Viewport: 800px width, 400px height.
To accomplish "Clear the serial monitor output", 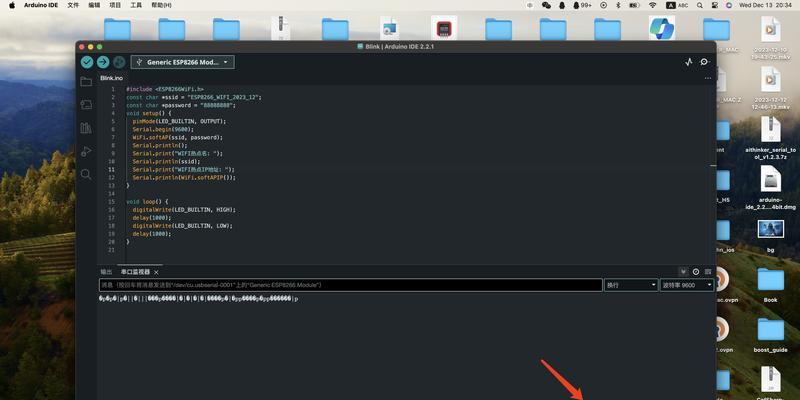I will click(708, 272).
